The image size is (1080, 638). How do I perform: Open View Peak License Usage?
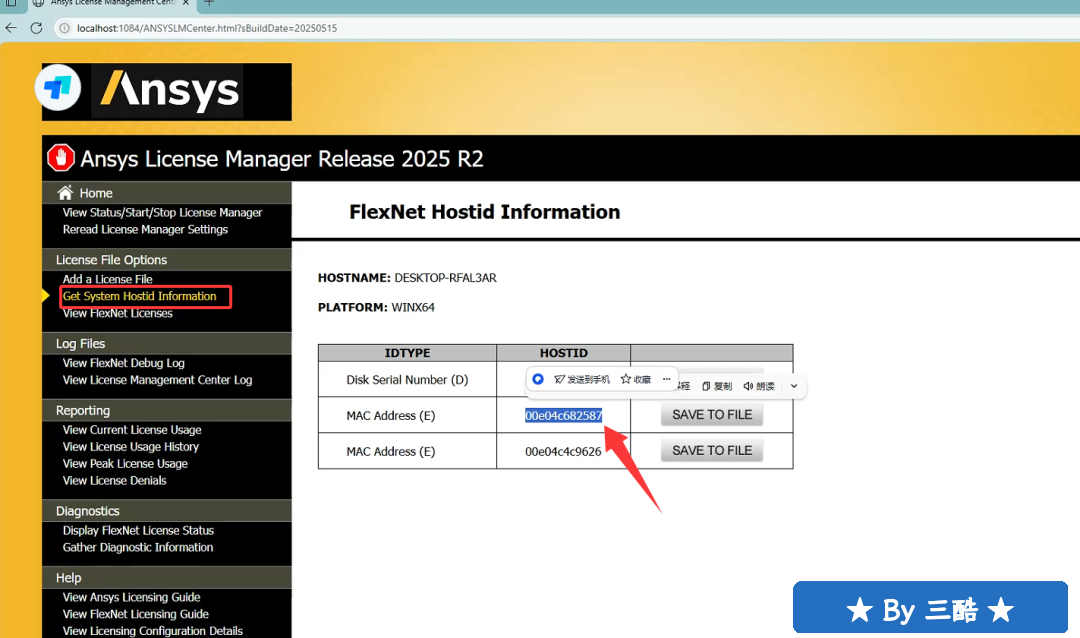tap(125, 464)
